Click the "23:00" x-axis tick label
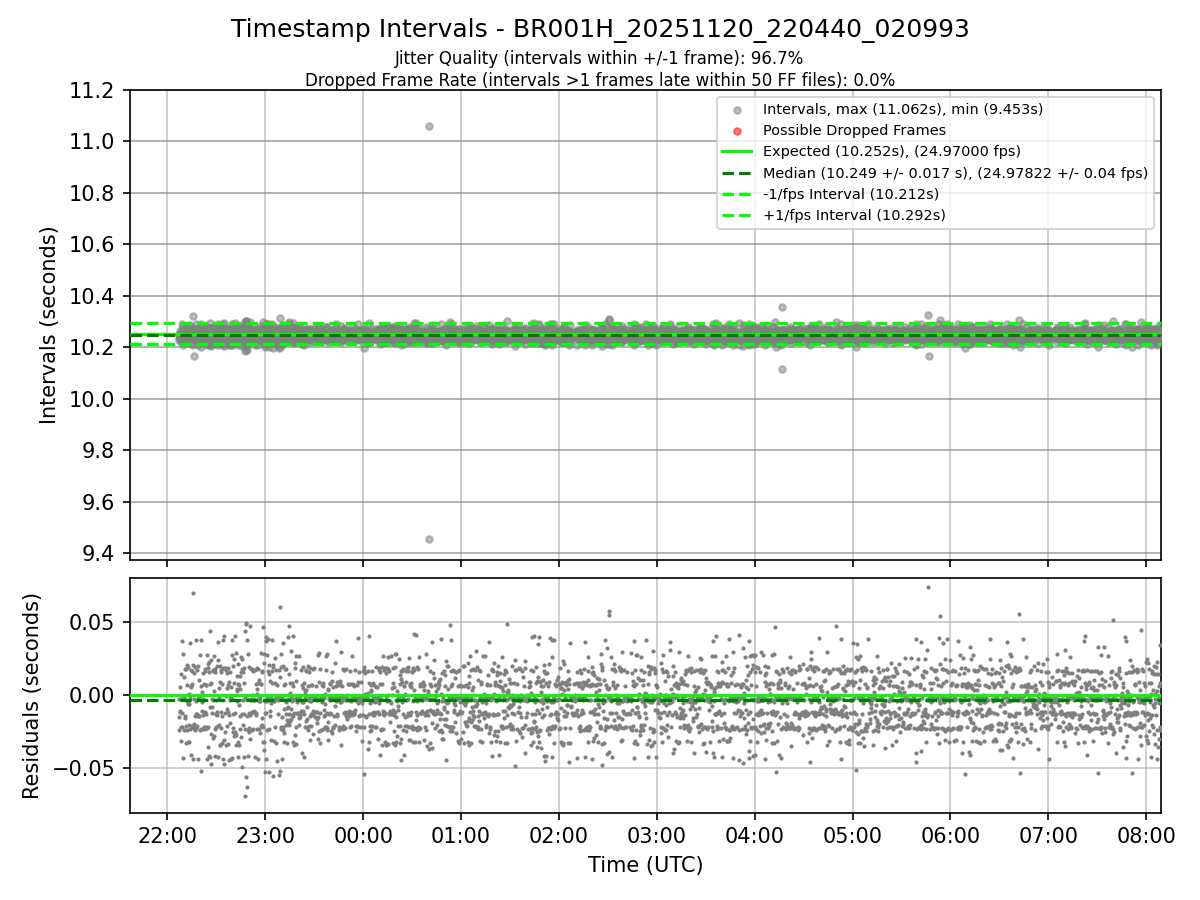The image size is (1200, 900). (265, 833)
